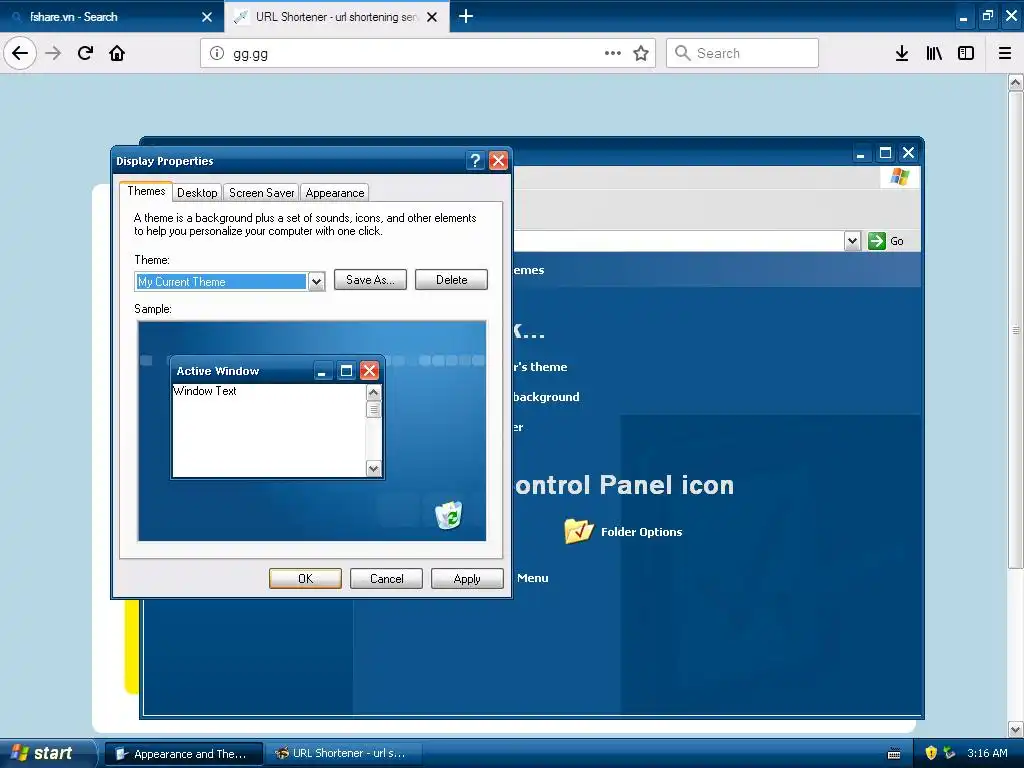Open the Screen Saver tab
1024x768 pixels.
tap(261, 193)
